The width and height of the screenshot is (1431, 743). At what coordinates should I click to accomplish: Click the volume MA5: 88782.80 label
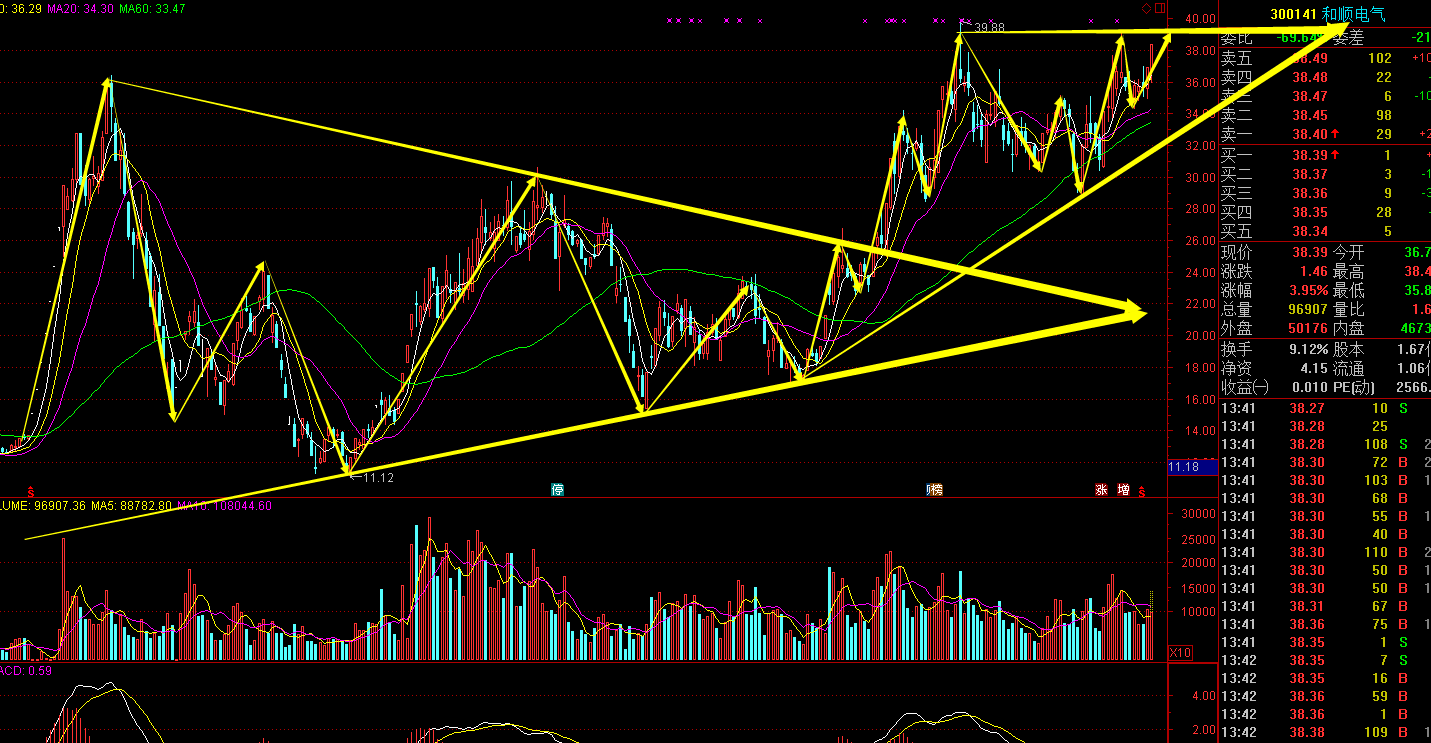pyautogui.click(x=132, y=505)
